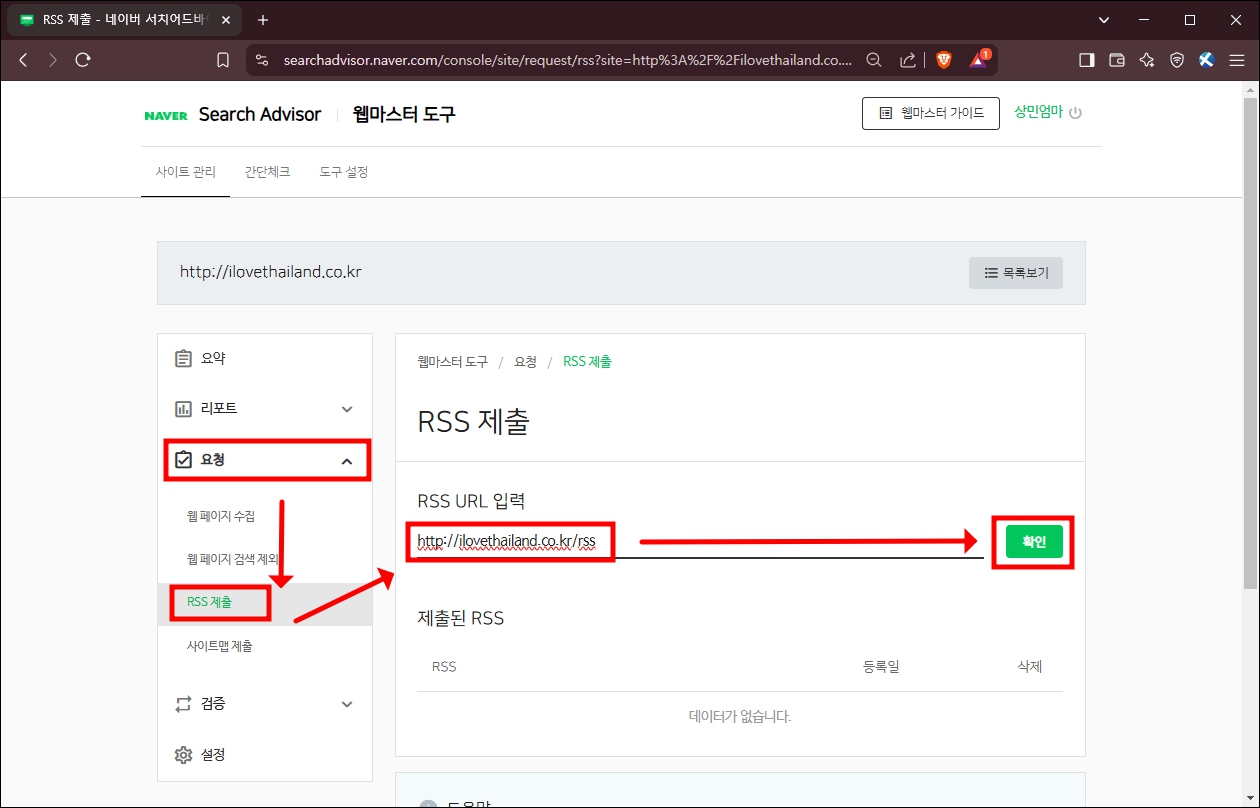Viewport: 1260px width, 808px height.
Task: Switch to the 도구 설정 tab
Action: click(344, 172)
